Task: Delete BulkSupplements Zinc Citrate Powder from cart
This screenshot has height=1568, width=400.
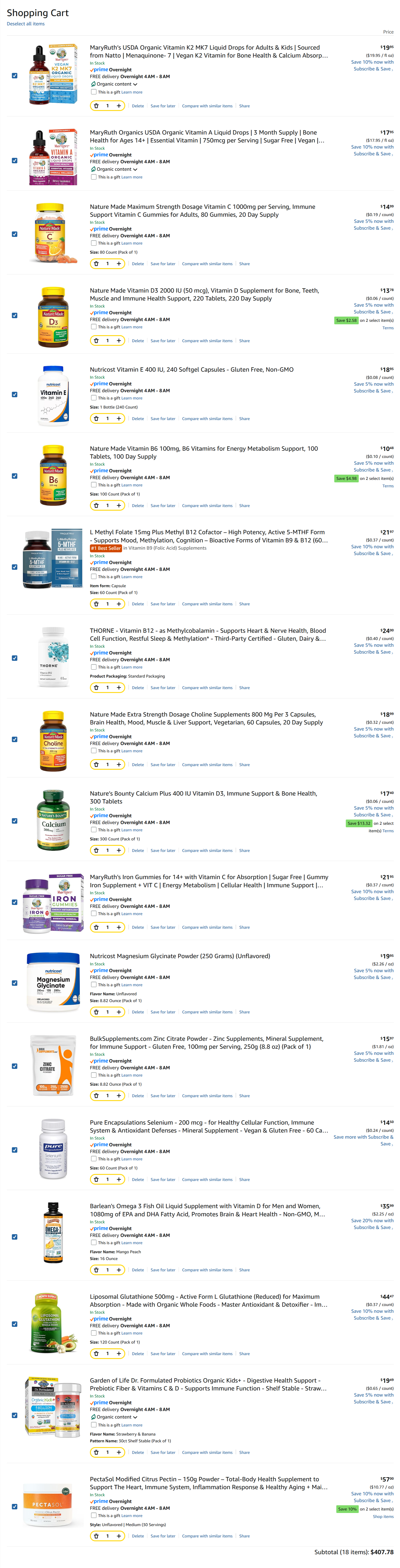Action: 138,1096
